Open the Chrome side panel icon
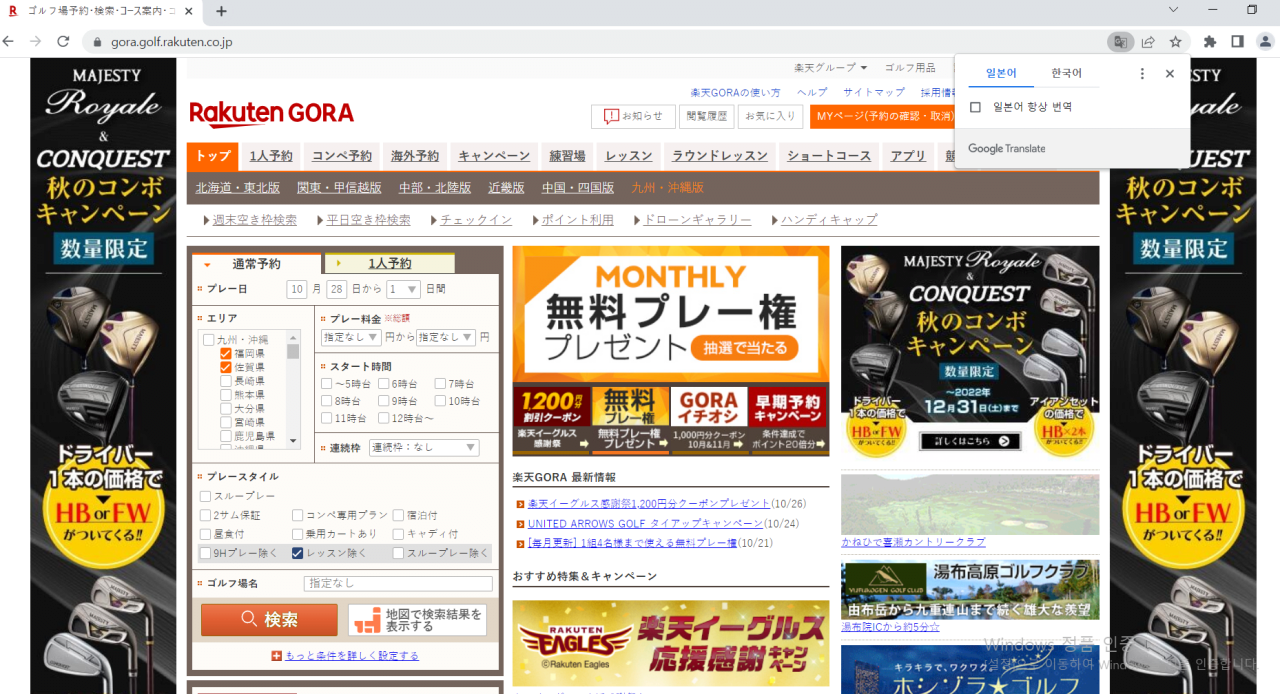This screenshot has height=694, width=1280. 1237,42
